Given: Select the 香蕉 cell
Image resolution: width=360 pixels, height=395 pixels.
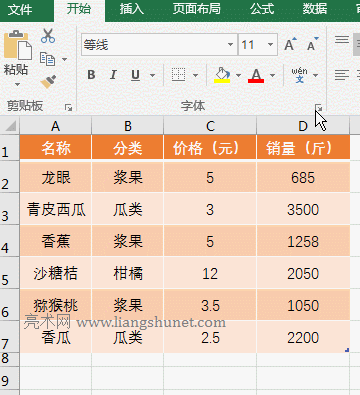Looking at the screenshot, I should point(56,241).
